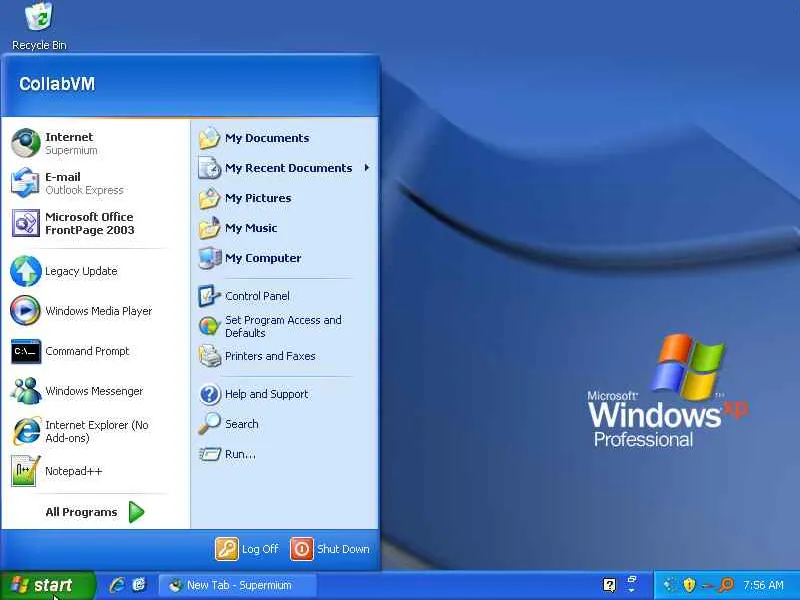800x600 pixels.
Task: Open Internet Explorer (No Add-ons)
Action: [x=95, y=431]
